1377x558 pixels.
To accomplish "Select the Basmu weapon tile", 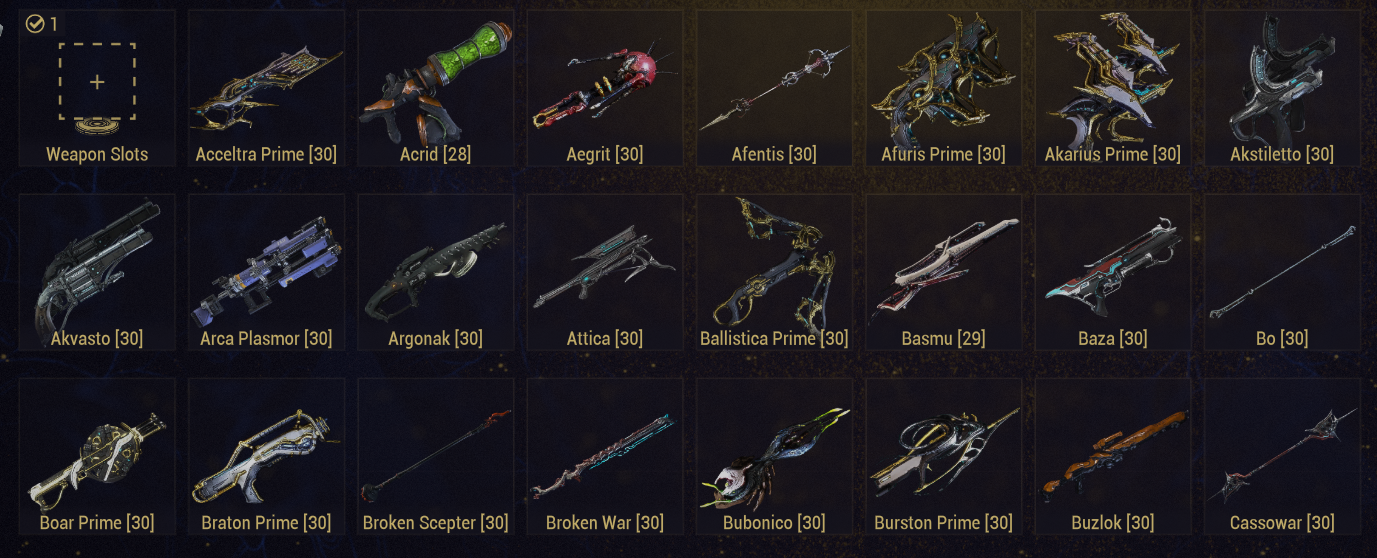I will coord(944,272).
